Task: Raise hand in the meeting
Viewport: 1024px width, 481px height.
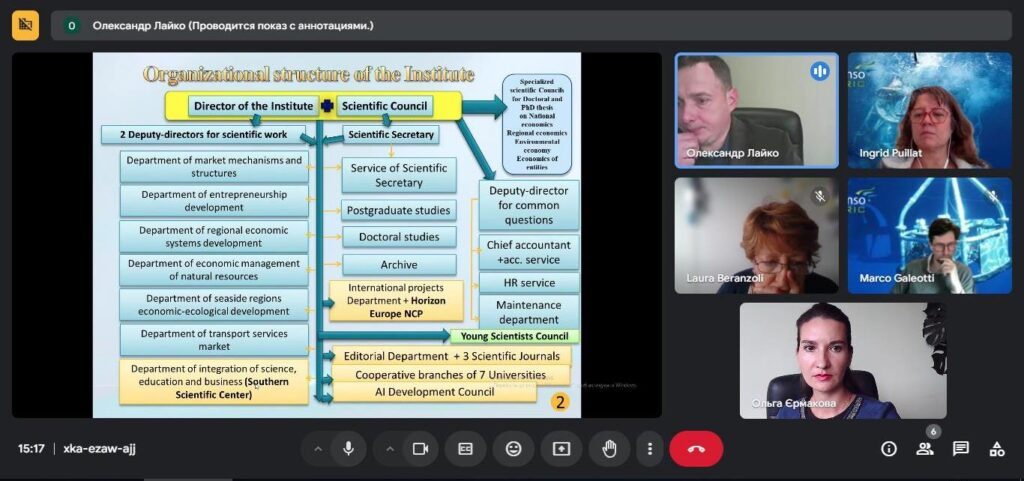Action: point(609,449)
